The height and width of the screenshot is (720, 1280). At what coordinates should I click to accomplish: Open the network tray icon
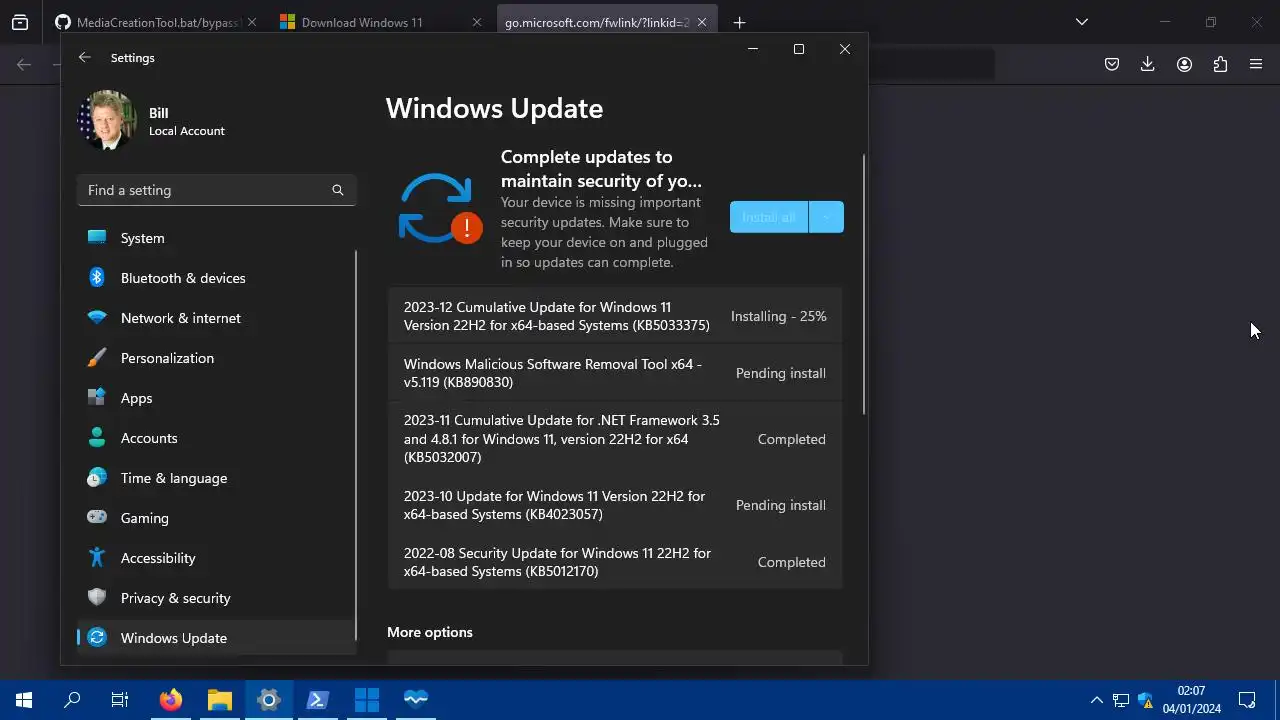(x=1122, y=700)
